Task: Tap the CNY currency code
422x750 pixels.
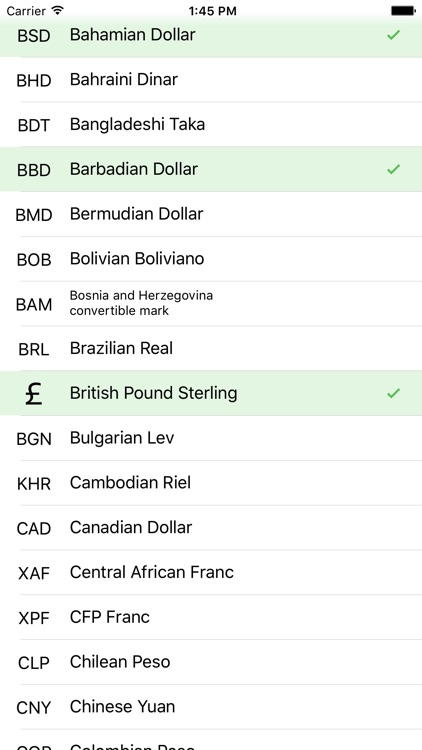Action: (x=33, y=707)
